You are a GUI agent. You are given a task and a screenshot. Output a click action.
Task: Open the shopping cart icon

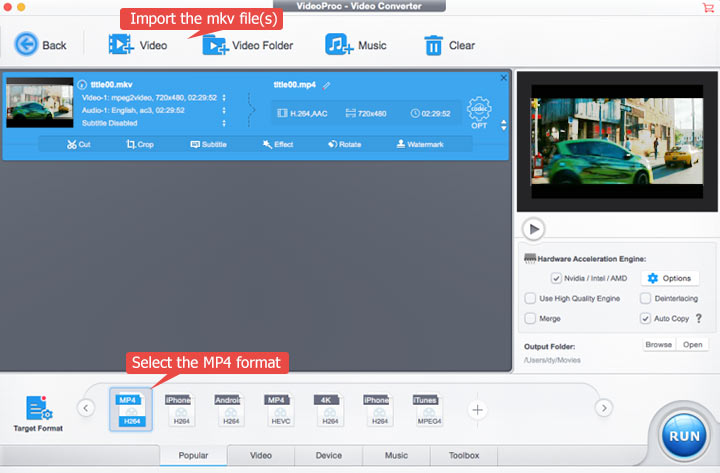pos(708,7)
